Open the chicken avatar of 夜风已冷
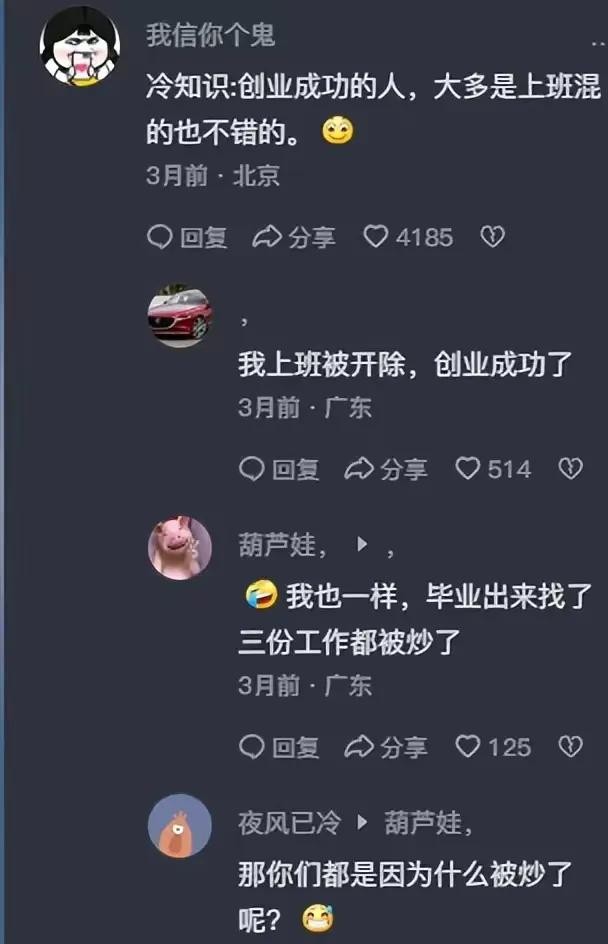 pyautogui.click(x=180, y=826)
